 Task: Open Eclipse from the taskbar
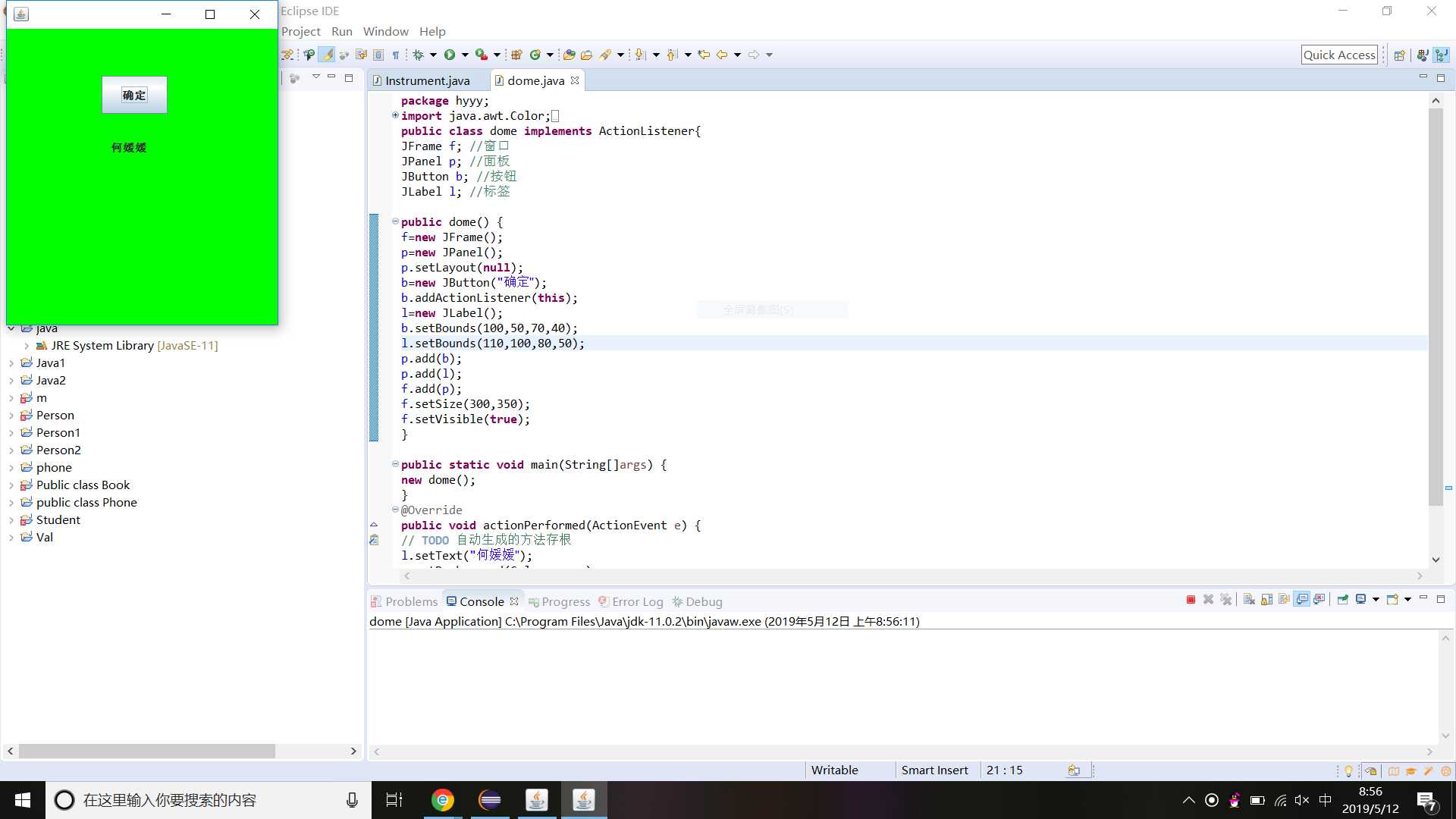click(490, 800)
